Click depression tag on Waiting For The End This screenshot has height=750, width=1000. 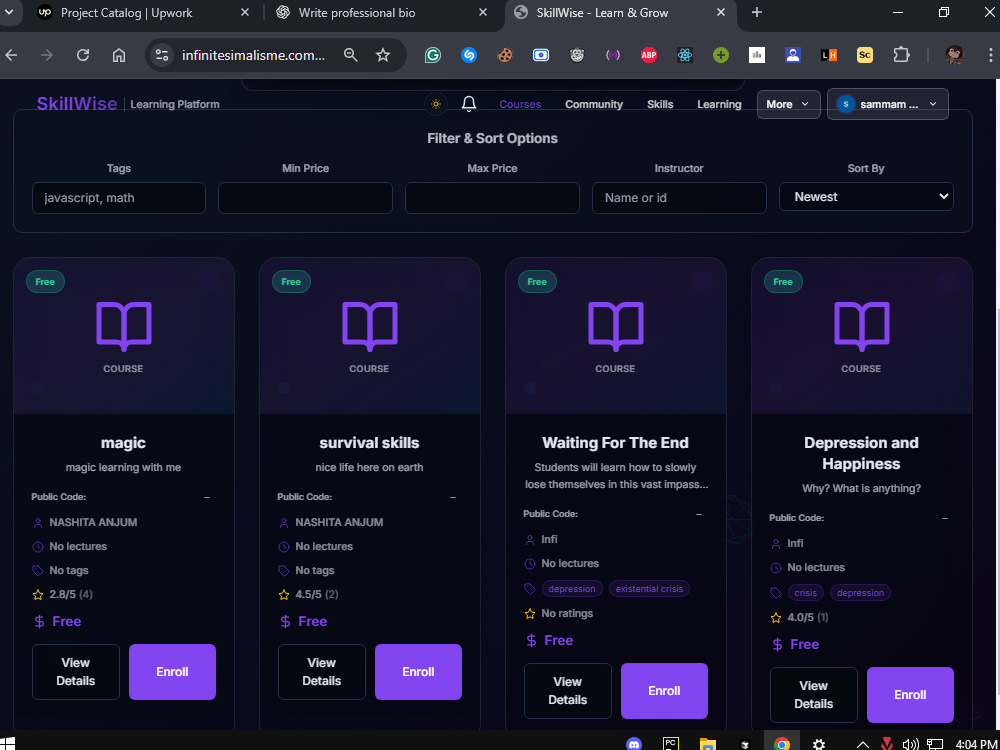pos(571,589)
